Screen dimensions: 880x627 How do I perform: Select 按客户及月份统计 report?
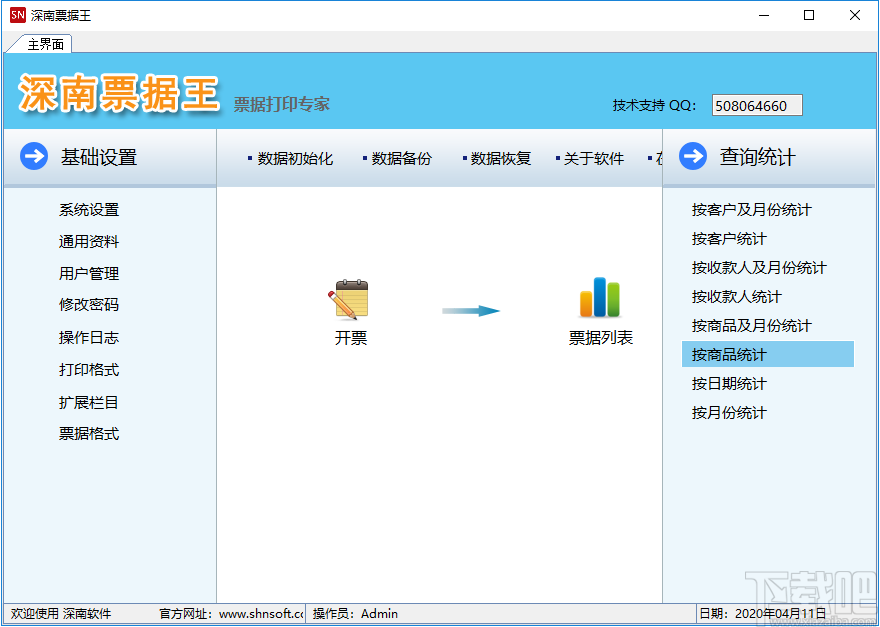click(751, 210)
